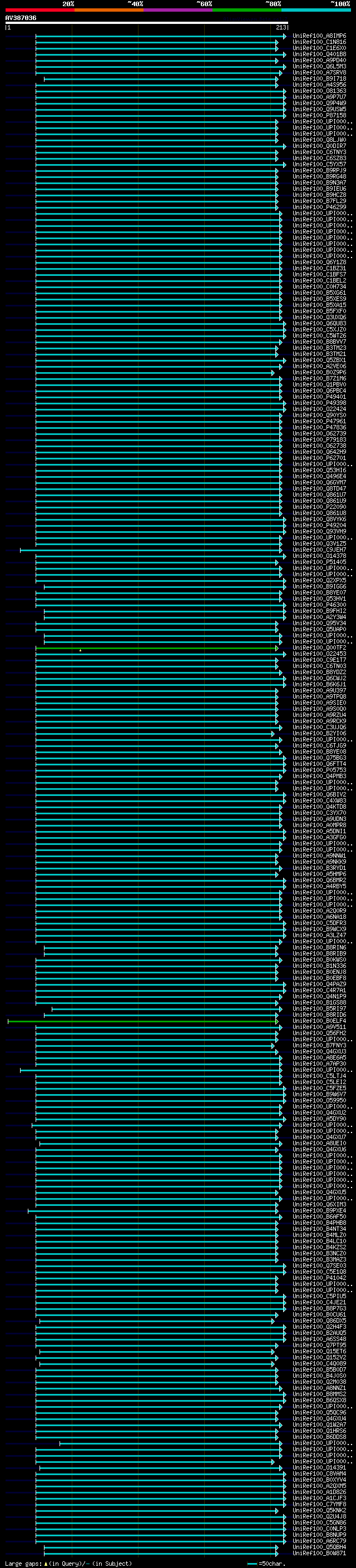356x1568 pixels.
Task: Click the query end position 213
Action: (x=281, y=27)
